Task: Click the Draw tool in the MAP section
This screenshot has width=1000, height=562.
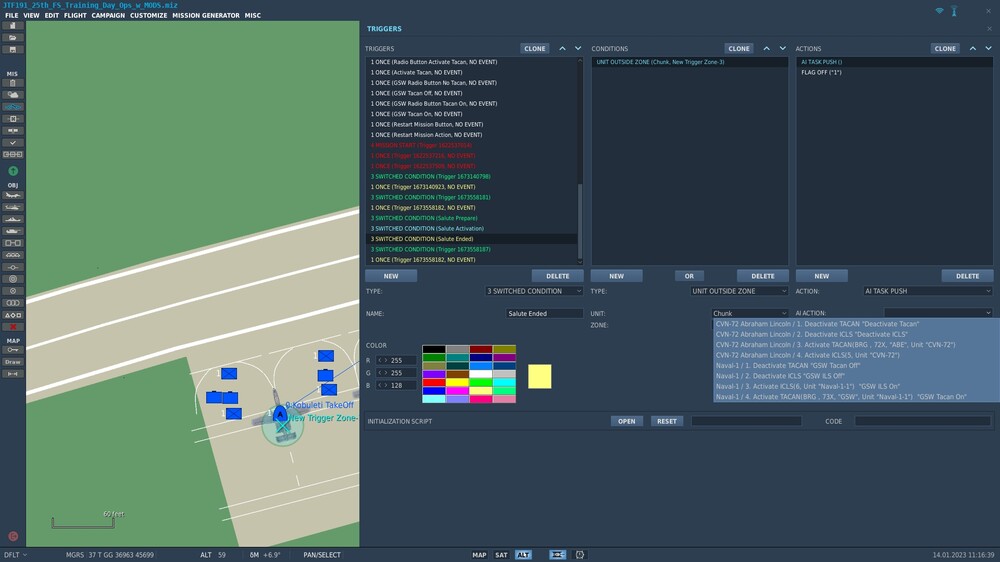Action: [x=13, y=362]
